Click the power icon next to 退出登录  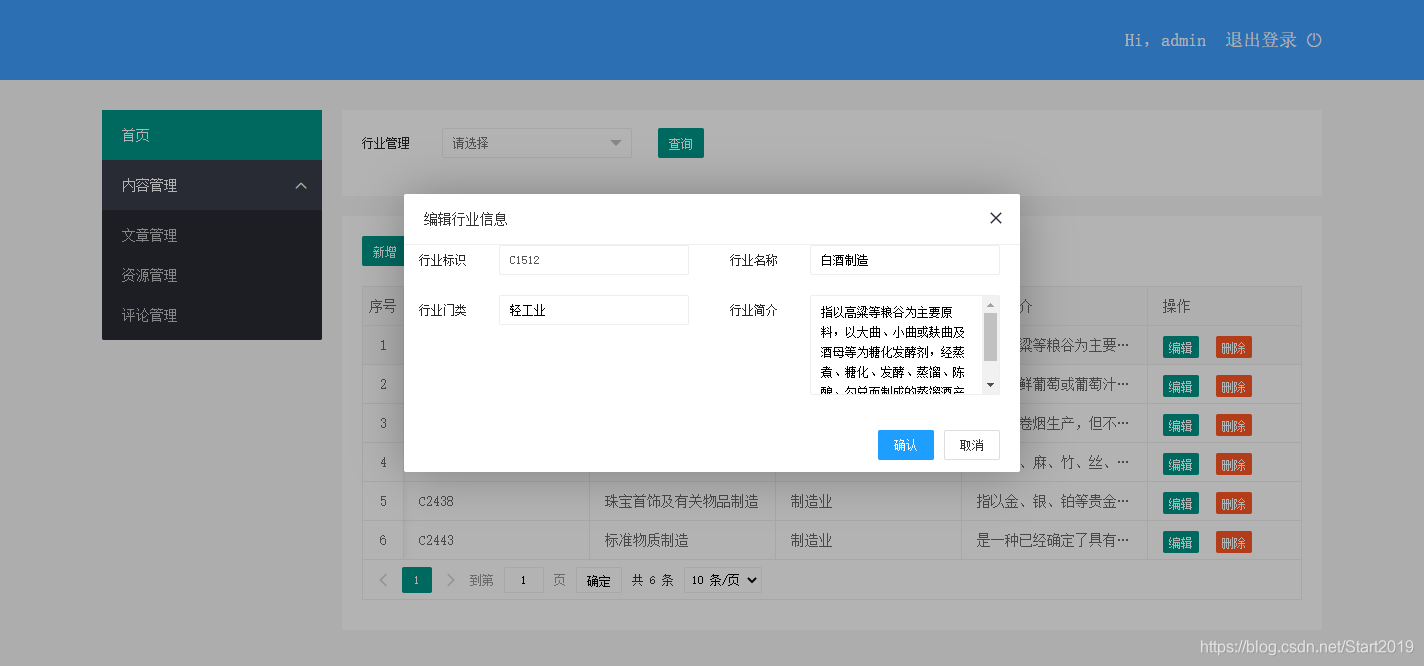coord(1314,40)
